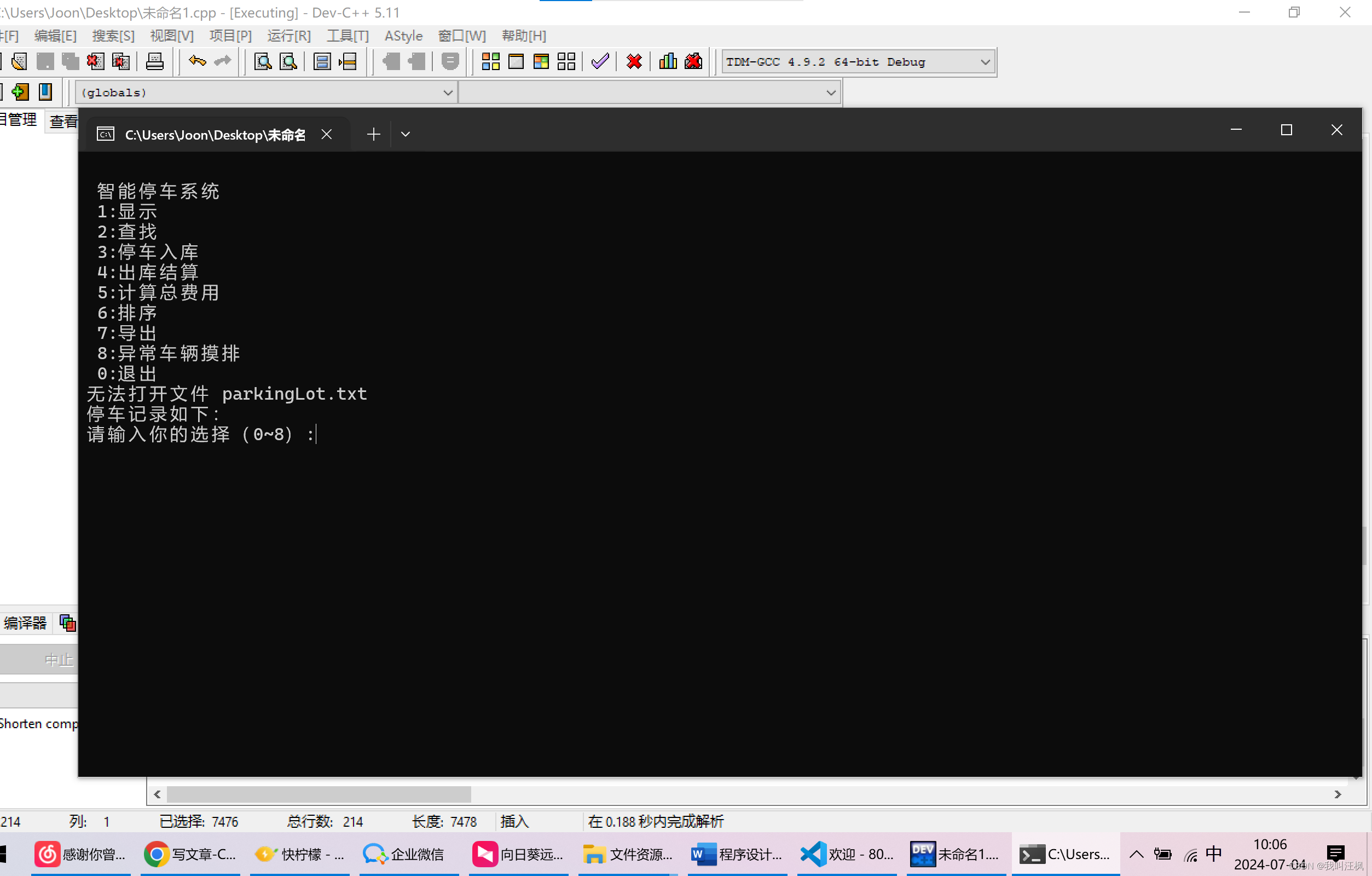This screenshot has width=1372, height=876.
Task: Click the Rebuild All gray squares icon
Action: click(x=566, y=61)
